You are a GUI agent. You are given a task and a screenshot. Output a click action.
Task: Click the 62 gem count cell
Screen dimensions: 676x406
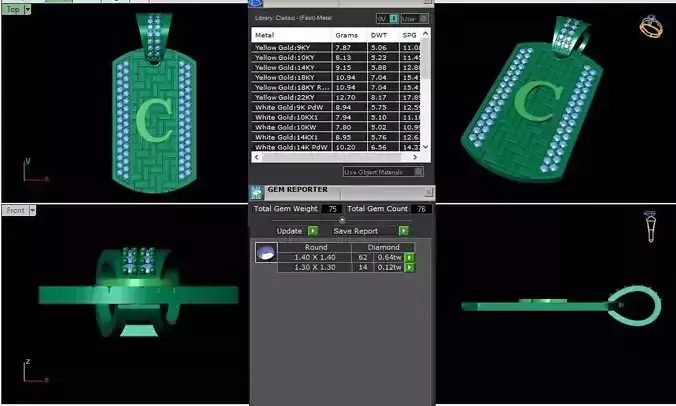363,257
